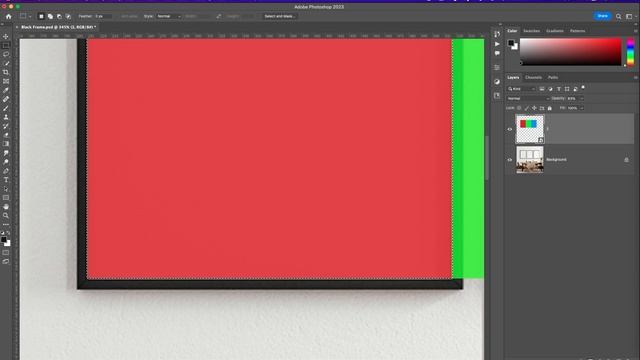Select the Dodge tool
The width and height of the screenshot is (640, 360).
click(6, 162)
